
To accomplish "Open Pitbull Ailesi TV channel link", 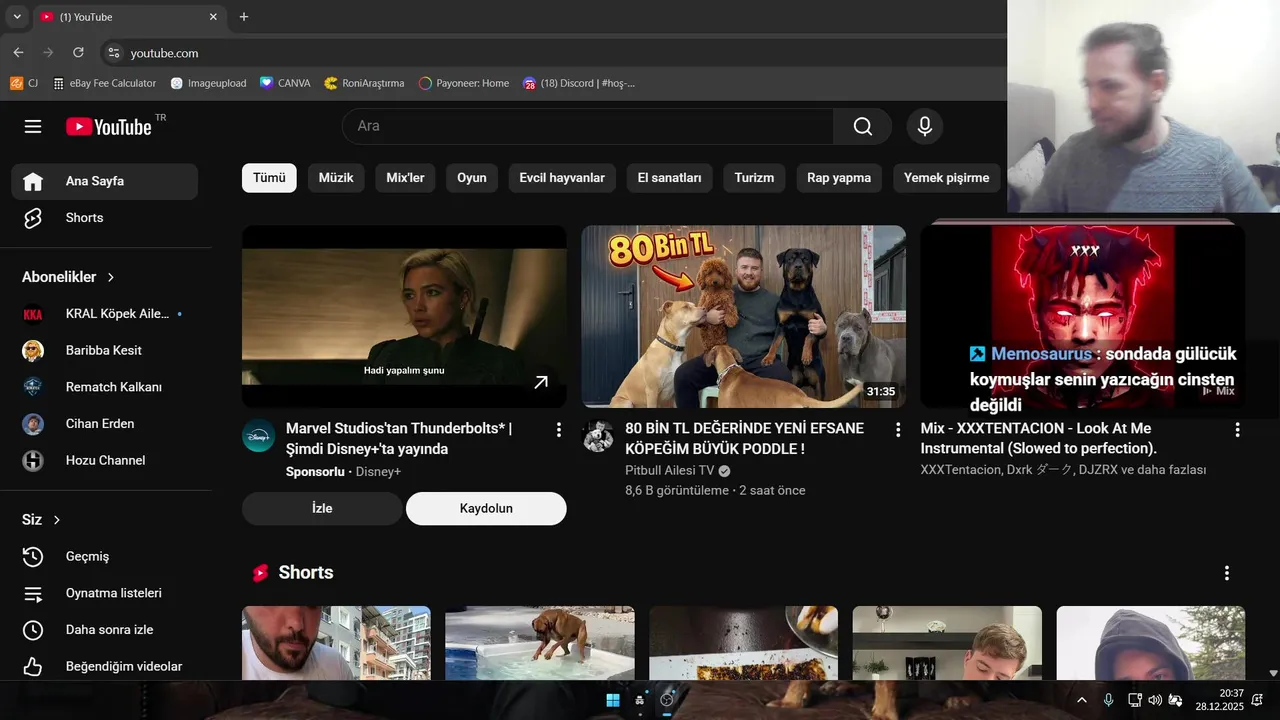I will point(669,470).
